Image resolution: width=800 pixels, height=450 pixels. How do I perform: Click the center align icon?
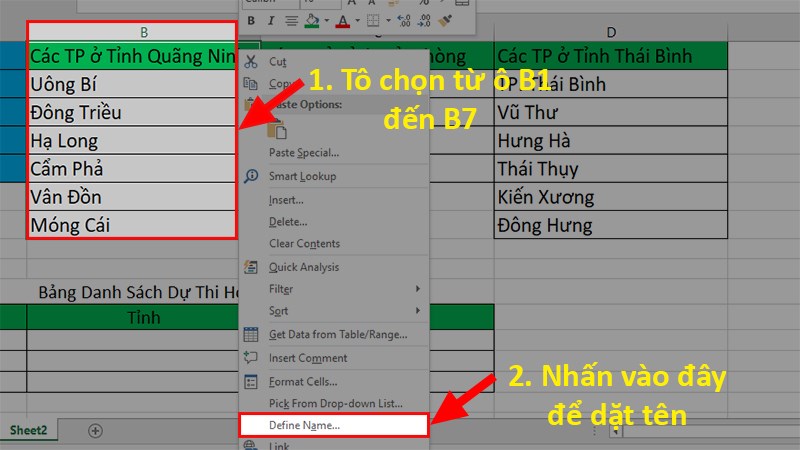tap(291, 21)
